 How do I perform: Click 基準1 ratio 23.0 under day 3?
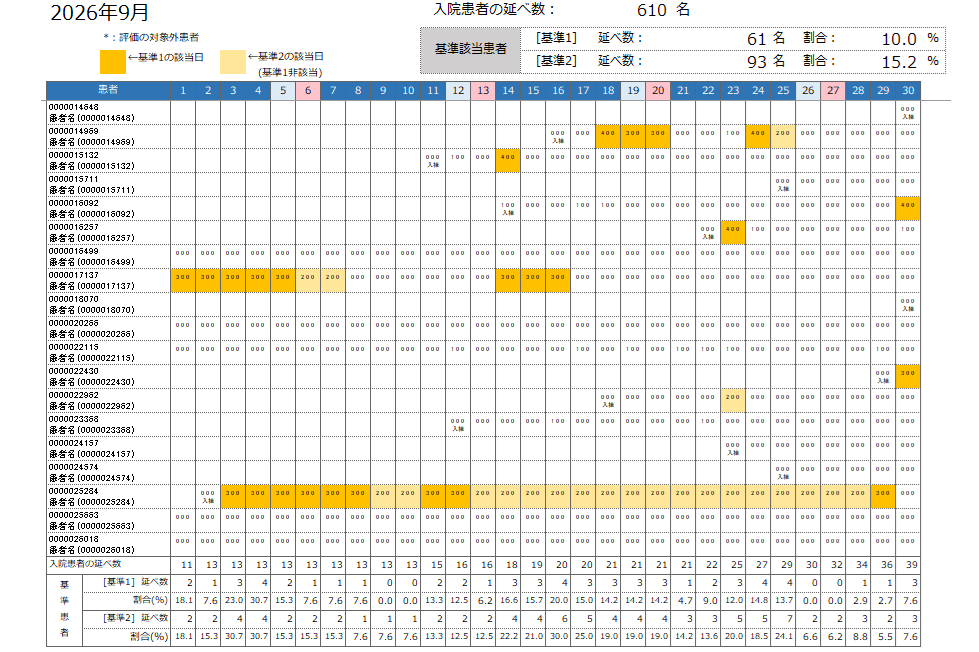pos(234,600)
